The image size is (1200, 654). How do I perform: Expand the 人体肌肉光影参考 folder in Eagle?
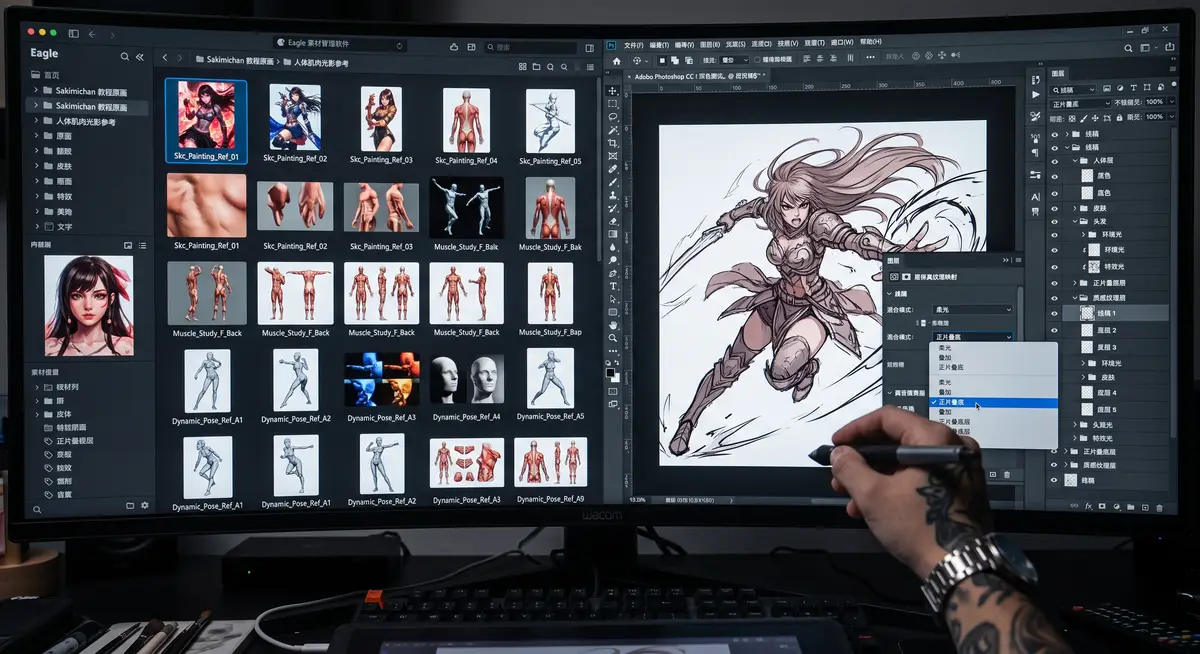(37, 121)
